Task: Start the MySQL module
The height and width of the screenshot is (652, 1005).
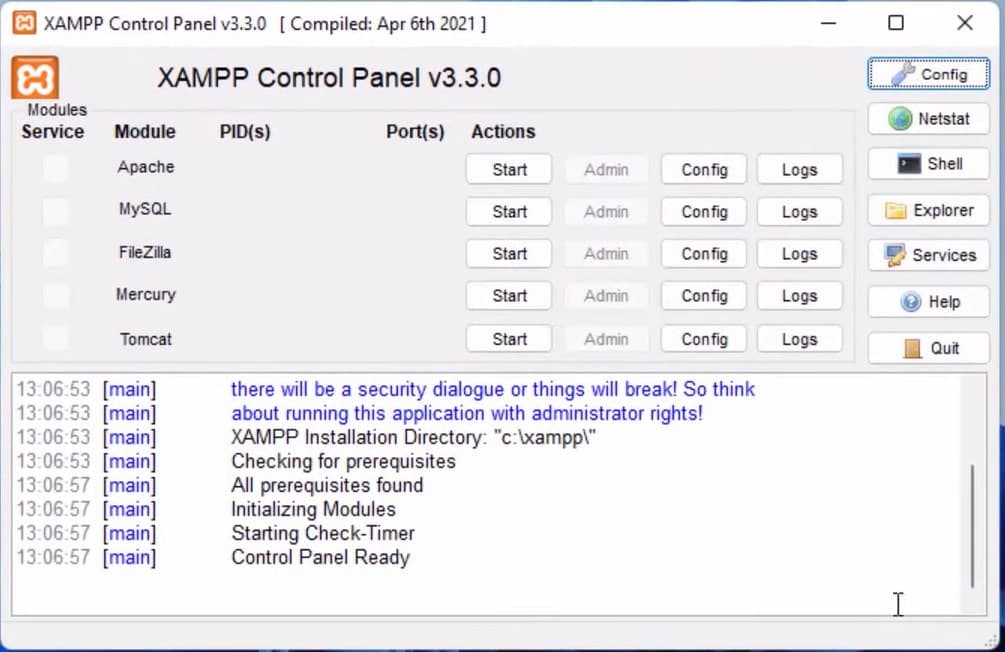Action: 508,211
